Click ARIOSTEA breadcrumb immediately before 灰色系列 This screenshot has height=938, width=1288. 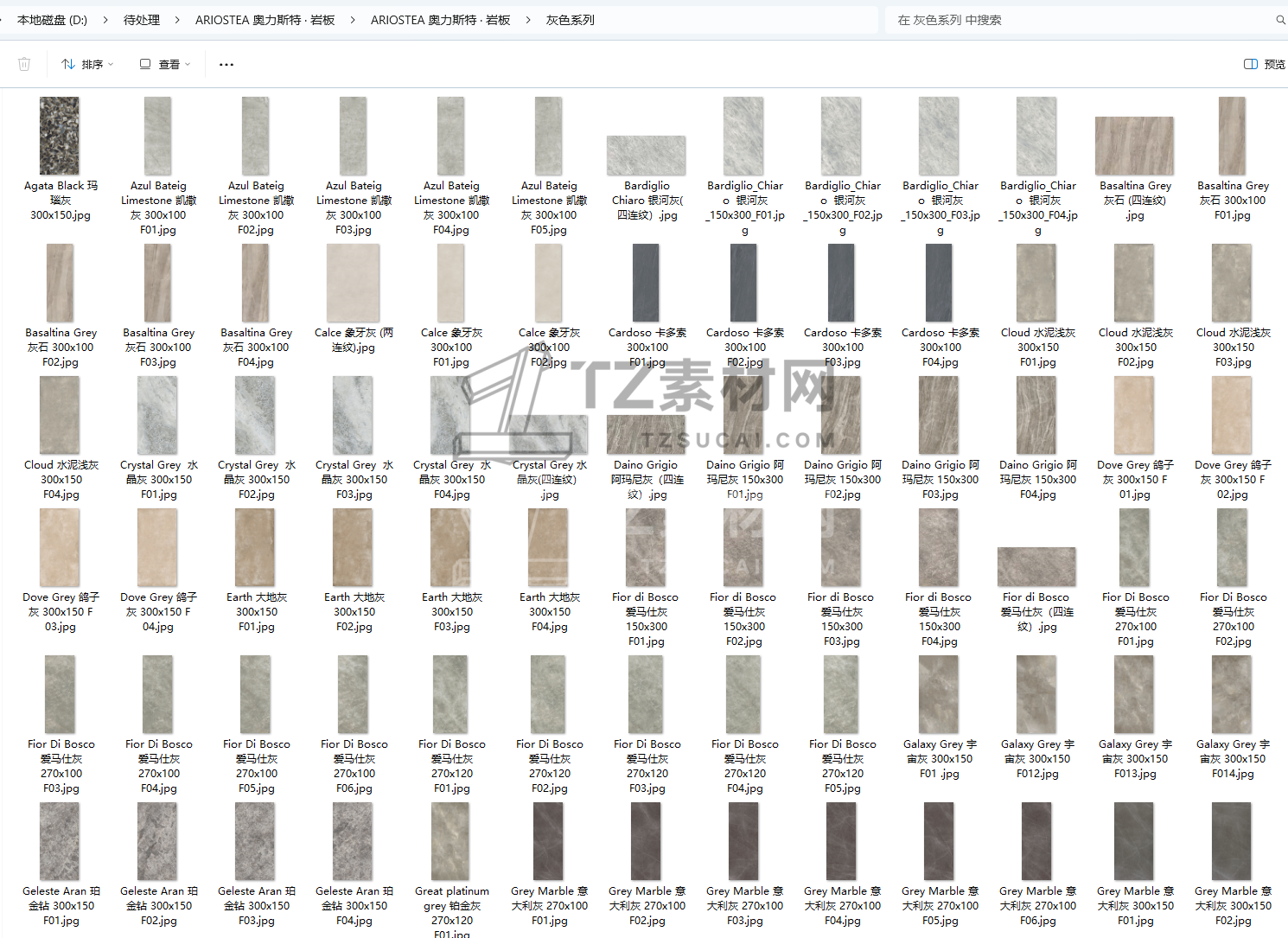(440, 20)
